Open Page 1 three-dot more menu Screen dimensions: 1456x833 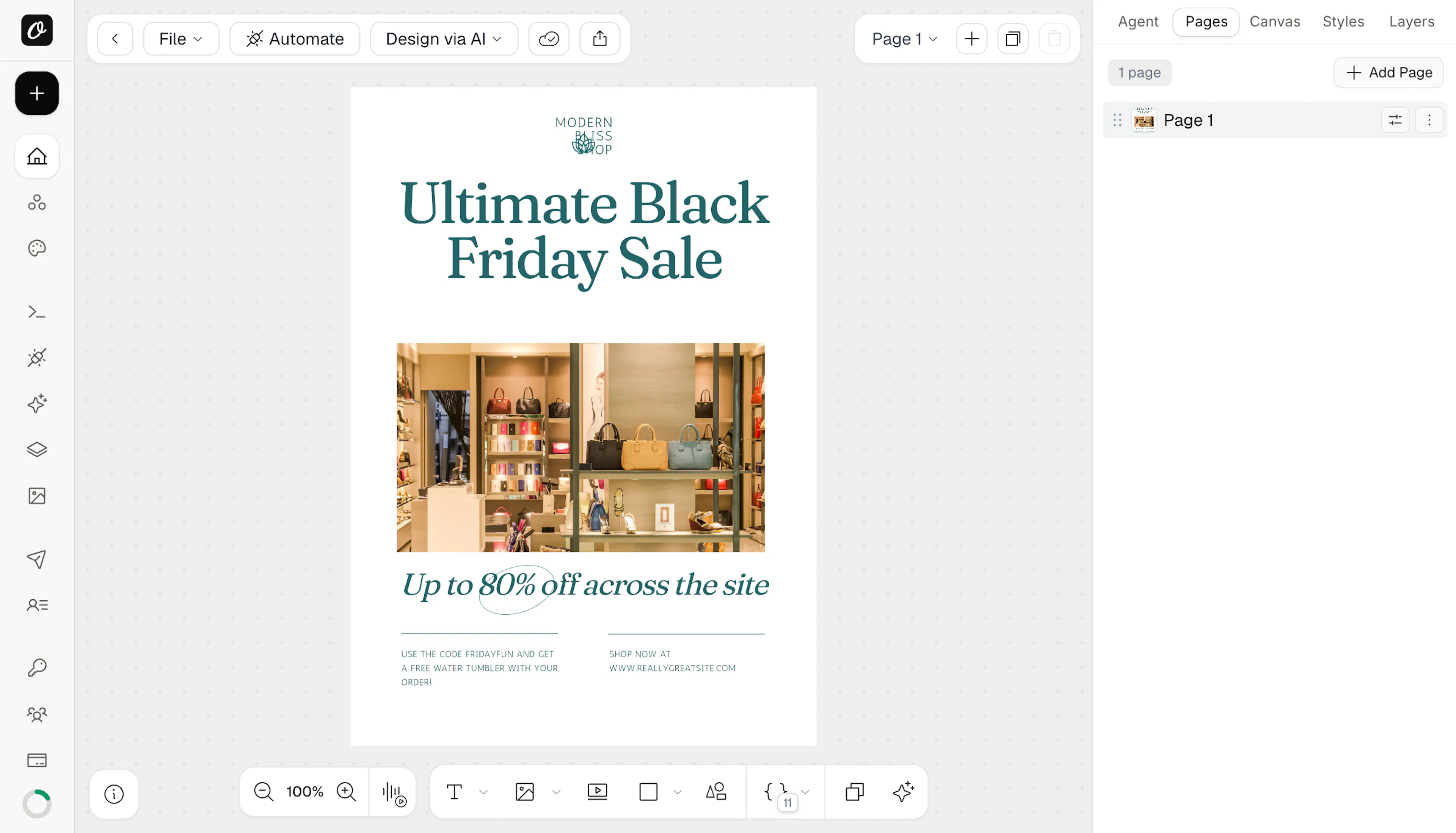coord(1429,120)
